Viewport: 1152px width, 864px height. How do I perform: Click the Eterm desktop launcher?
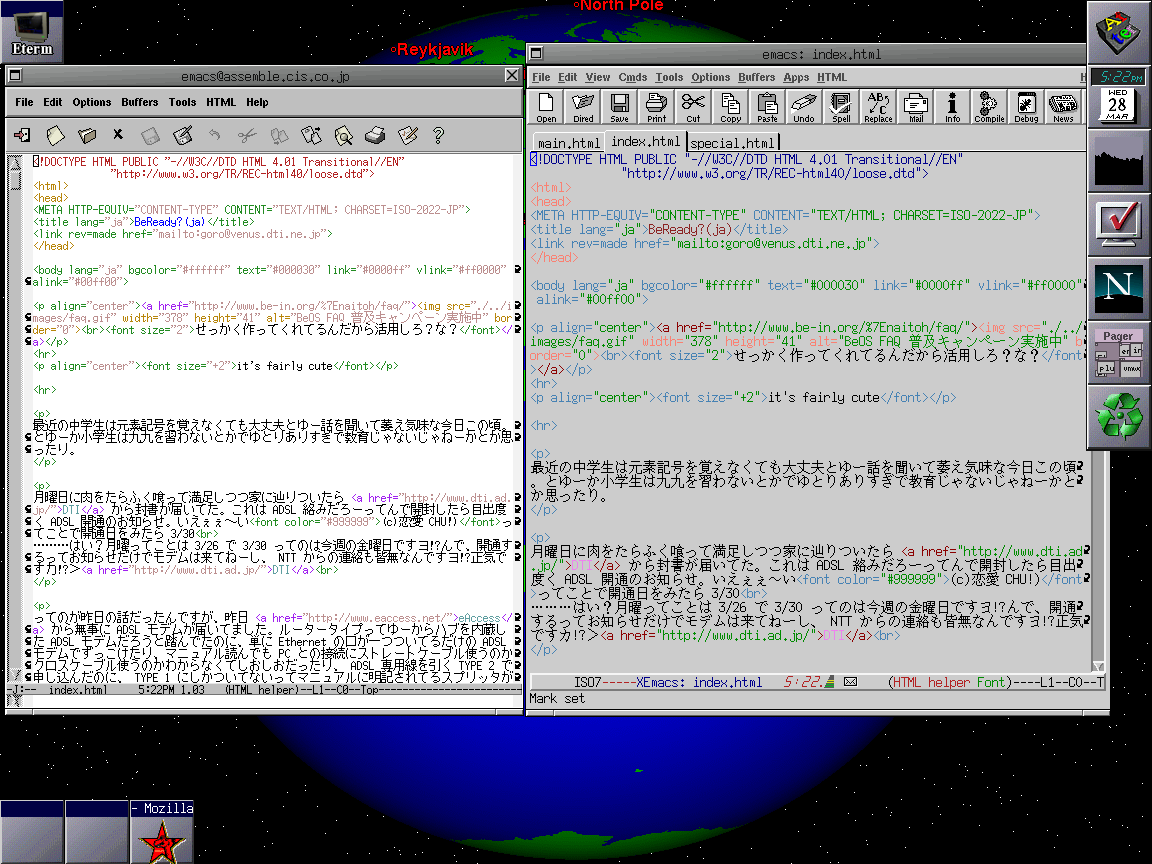32,31
